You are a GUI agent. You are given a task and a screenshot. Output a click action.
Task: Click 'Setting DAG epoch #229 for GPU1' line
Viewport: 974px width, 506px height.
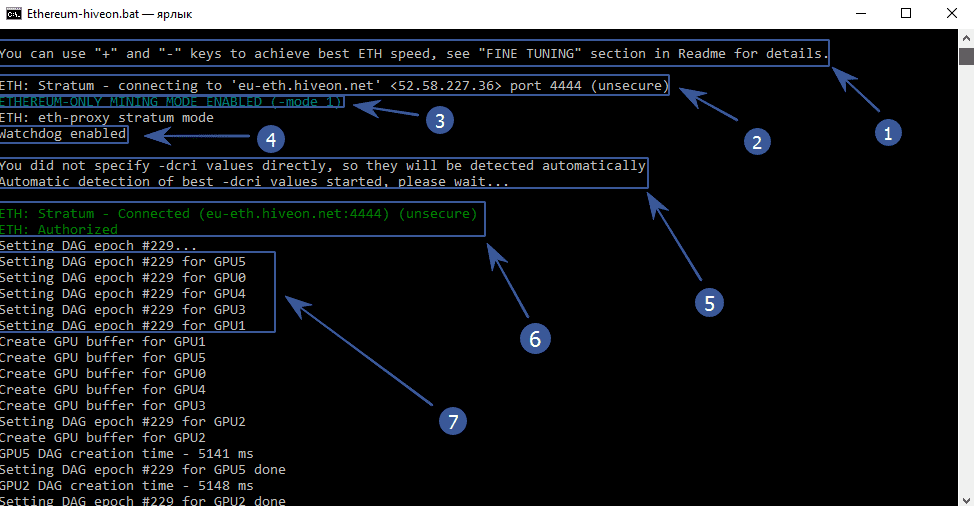coord(123,325)
